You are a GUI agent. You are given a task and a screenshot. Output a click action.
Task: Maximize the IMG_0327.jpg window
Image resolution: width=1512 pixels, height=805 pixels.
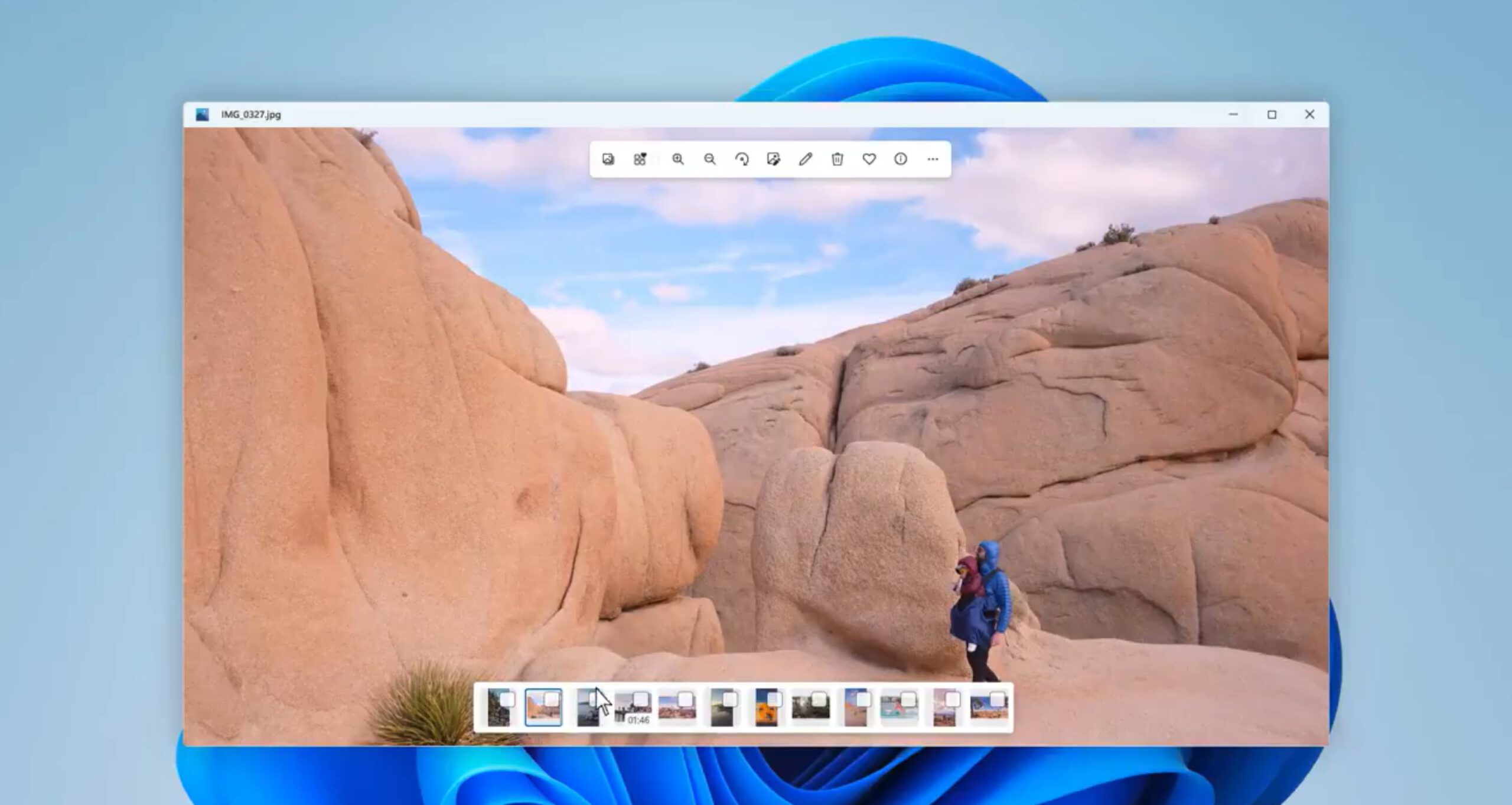(1272, 115)
